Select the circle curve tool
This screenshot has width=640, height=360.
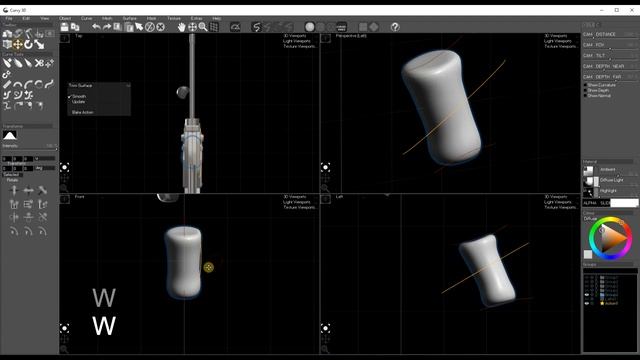[x=39, y=84]
